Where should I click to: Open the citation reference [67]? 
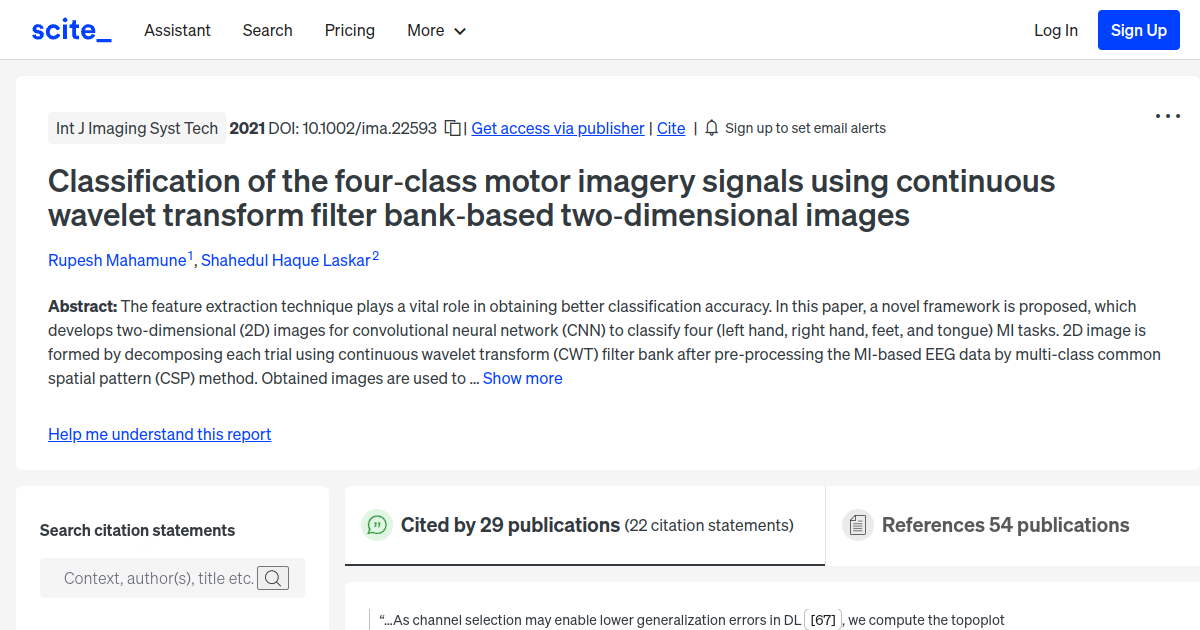click(823, 619)
